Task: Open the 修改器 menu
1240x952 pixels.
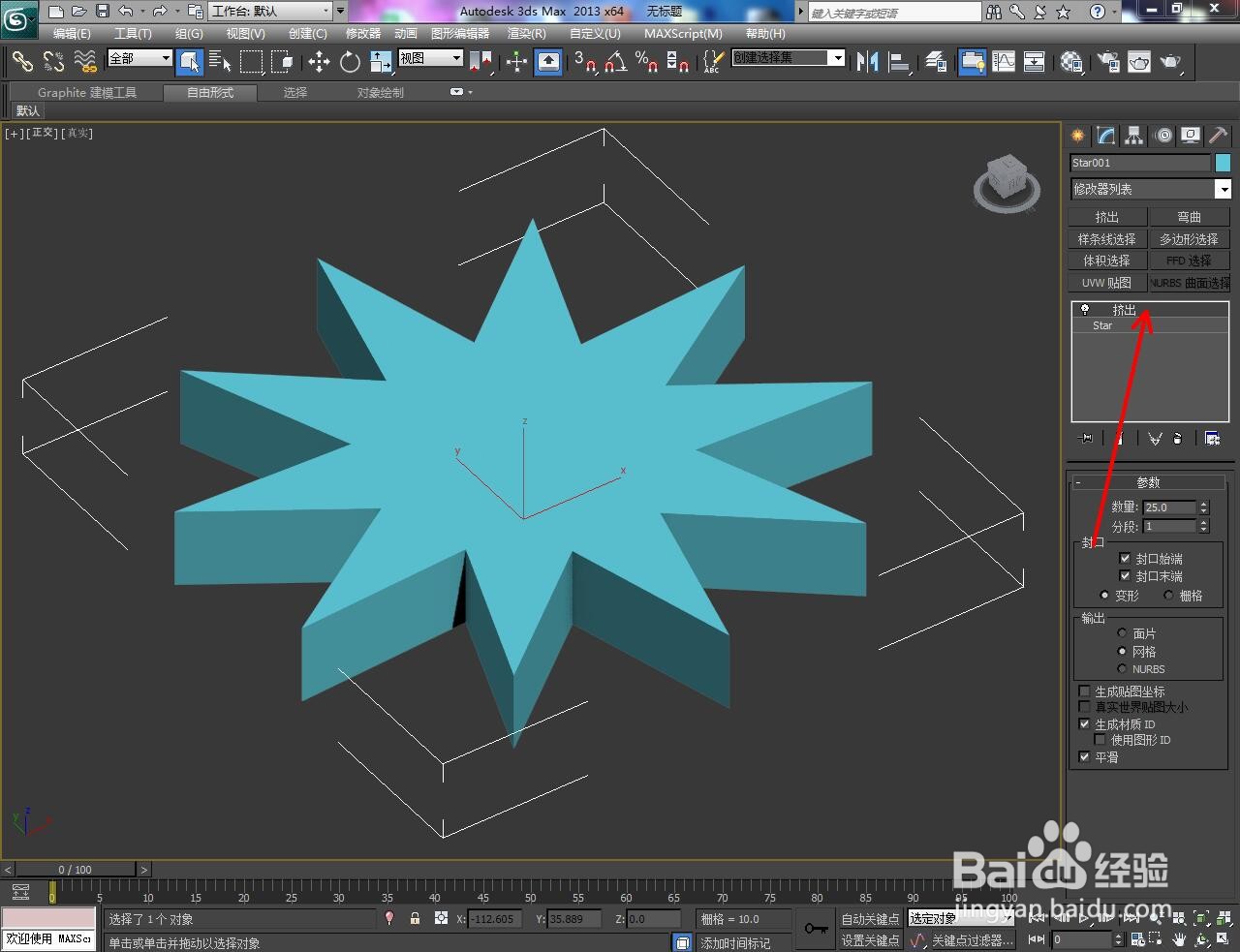Action: pyautogui.click(x=363, y=33)
